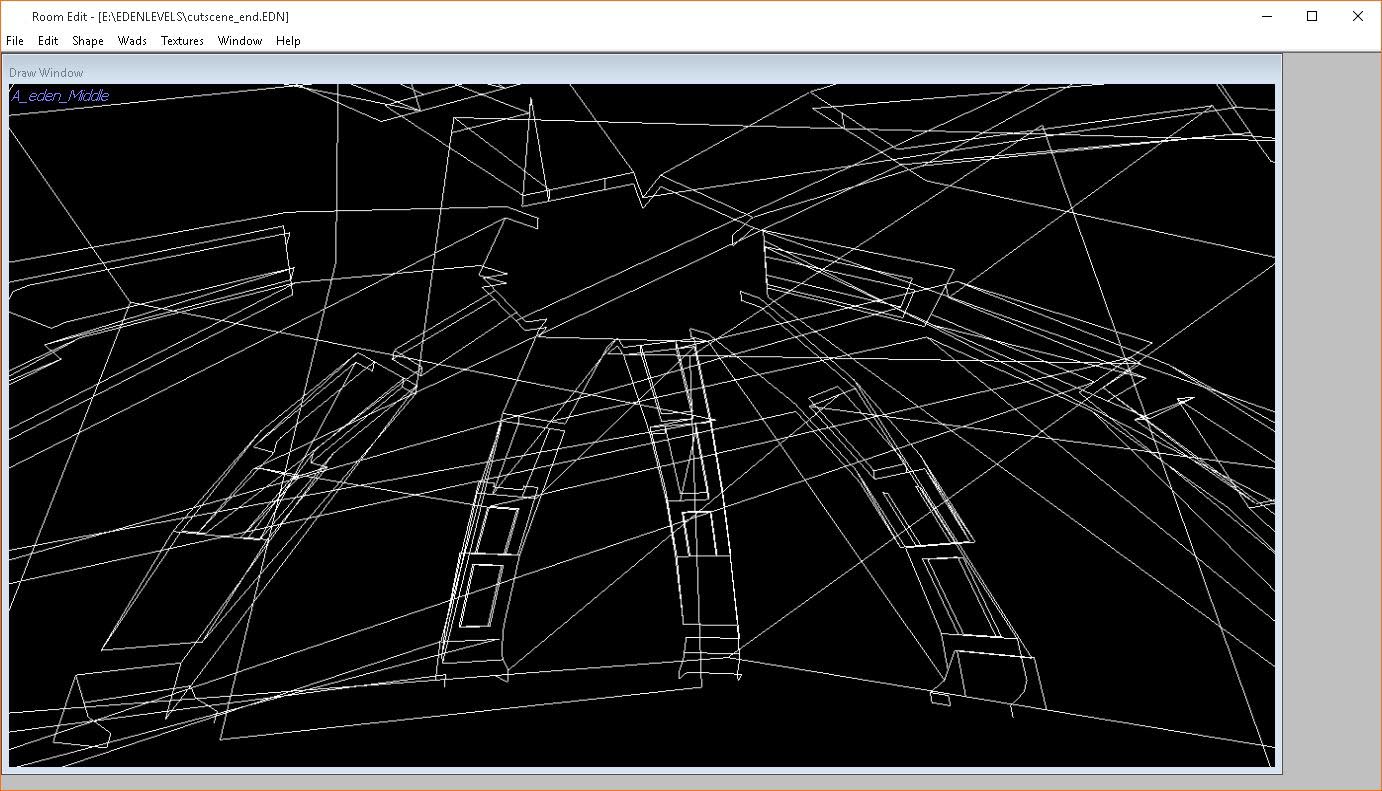The height and width of the screenshot is (791, 1382).
Task: Open the Shape menu
Action: coord(88,41)
